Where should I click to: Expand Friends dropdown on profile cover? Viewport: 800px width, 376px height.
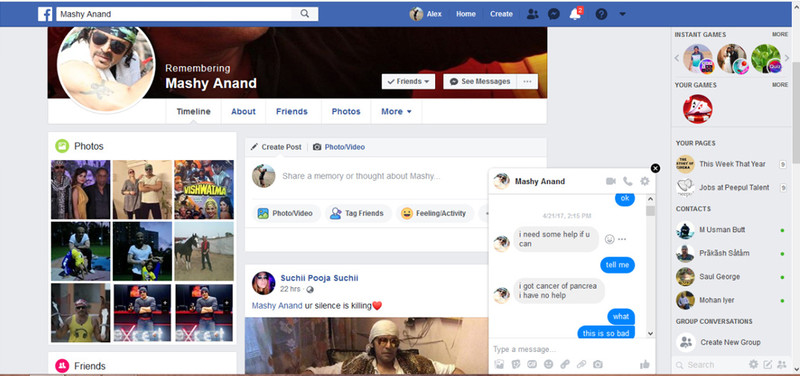[408, 82]
